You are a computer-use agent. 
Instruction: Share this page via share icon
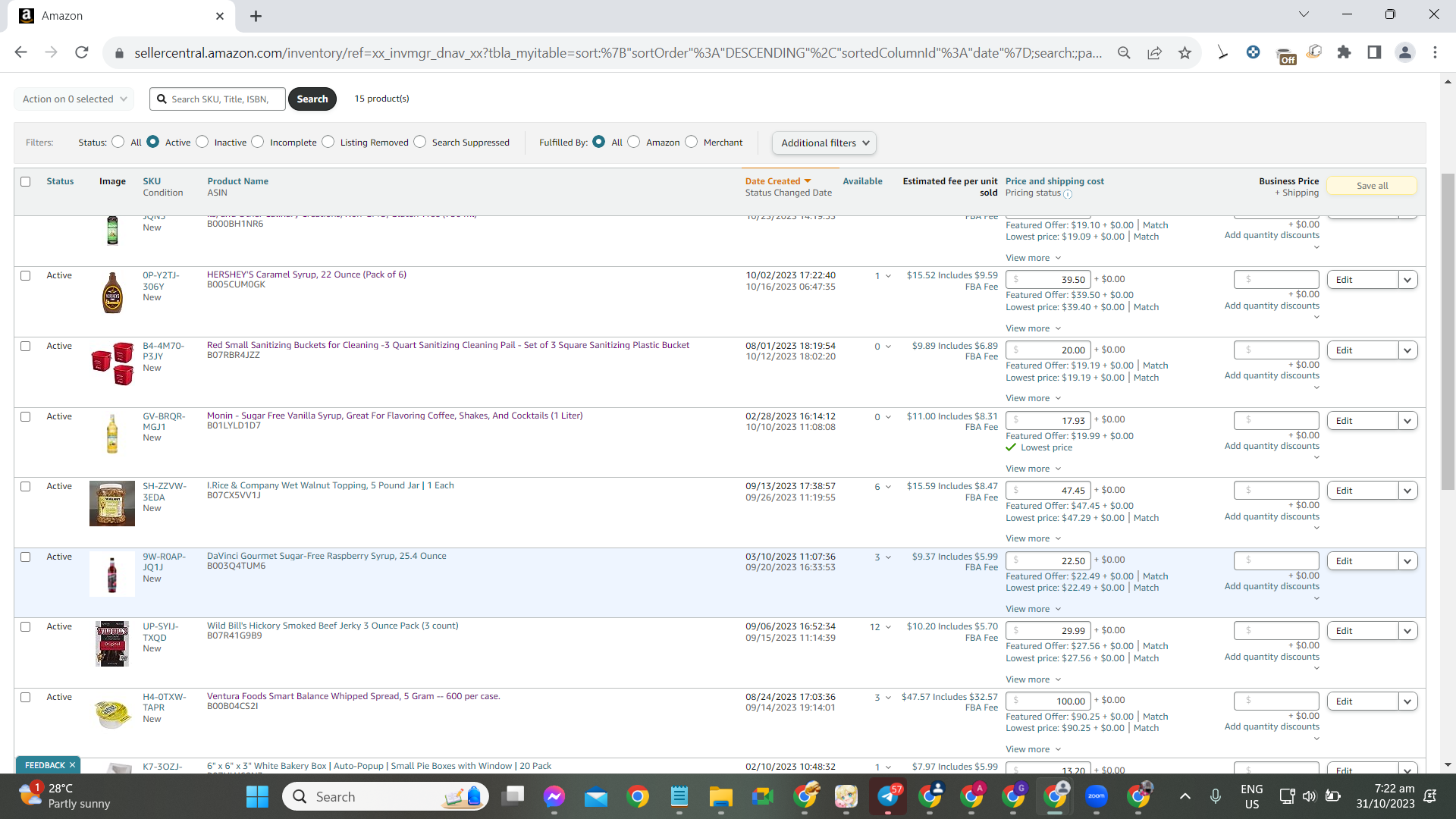click(1154, 52)
